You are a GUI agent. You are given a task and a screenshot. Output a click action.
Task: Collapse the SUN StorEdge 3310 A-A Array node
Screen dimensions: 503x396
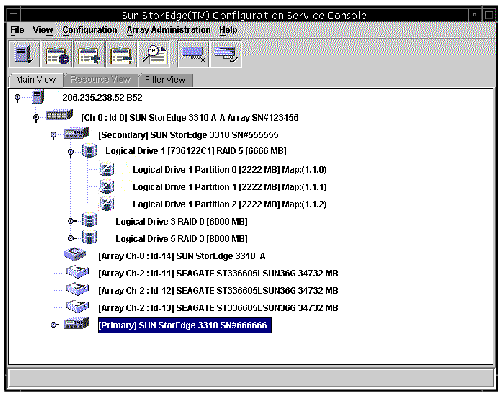point(36,118)
